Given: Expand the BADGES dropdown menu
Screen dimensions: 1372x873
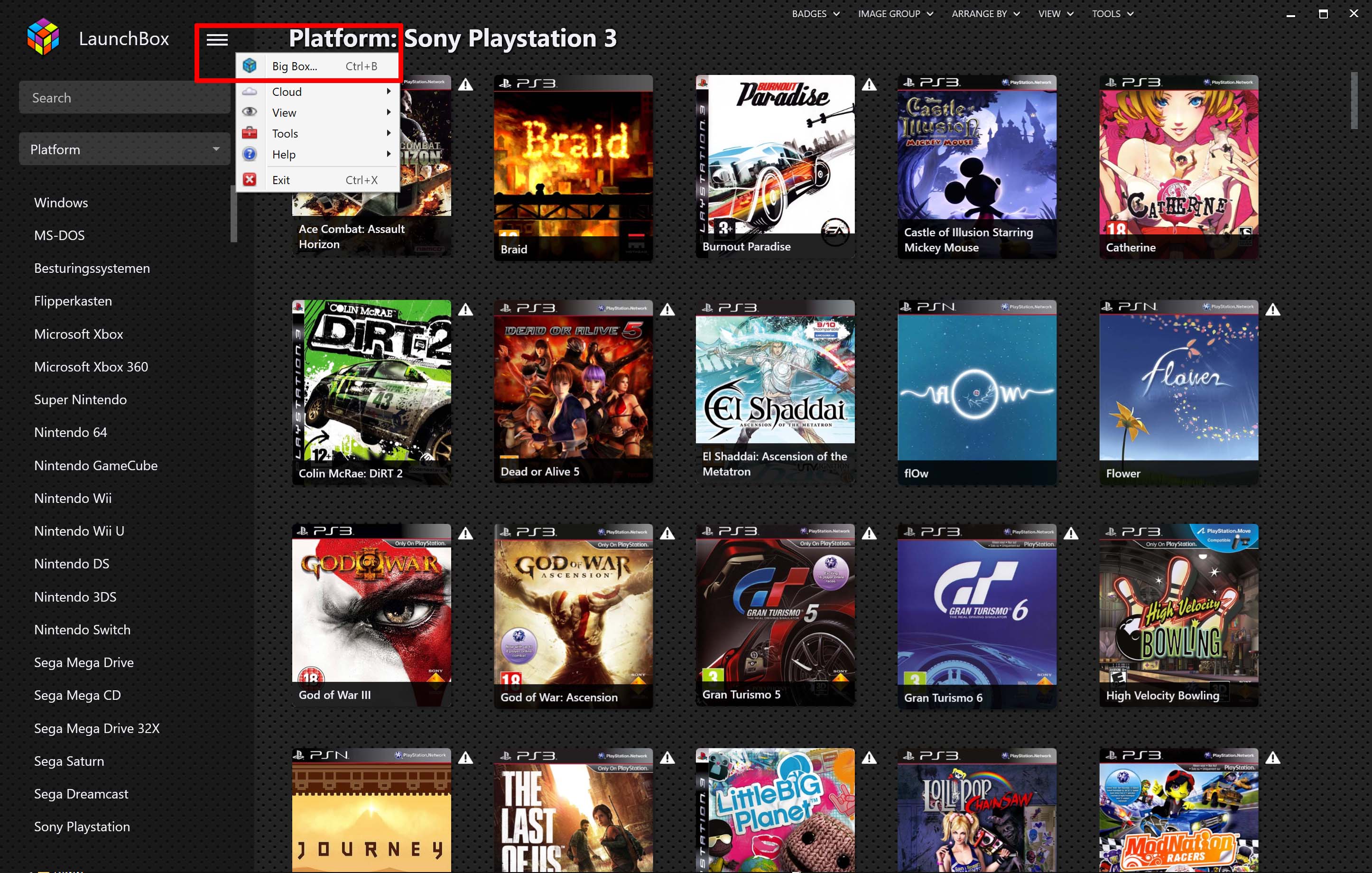Looking at the screenshot, I should pyautogui.click(x=816, y=14).
